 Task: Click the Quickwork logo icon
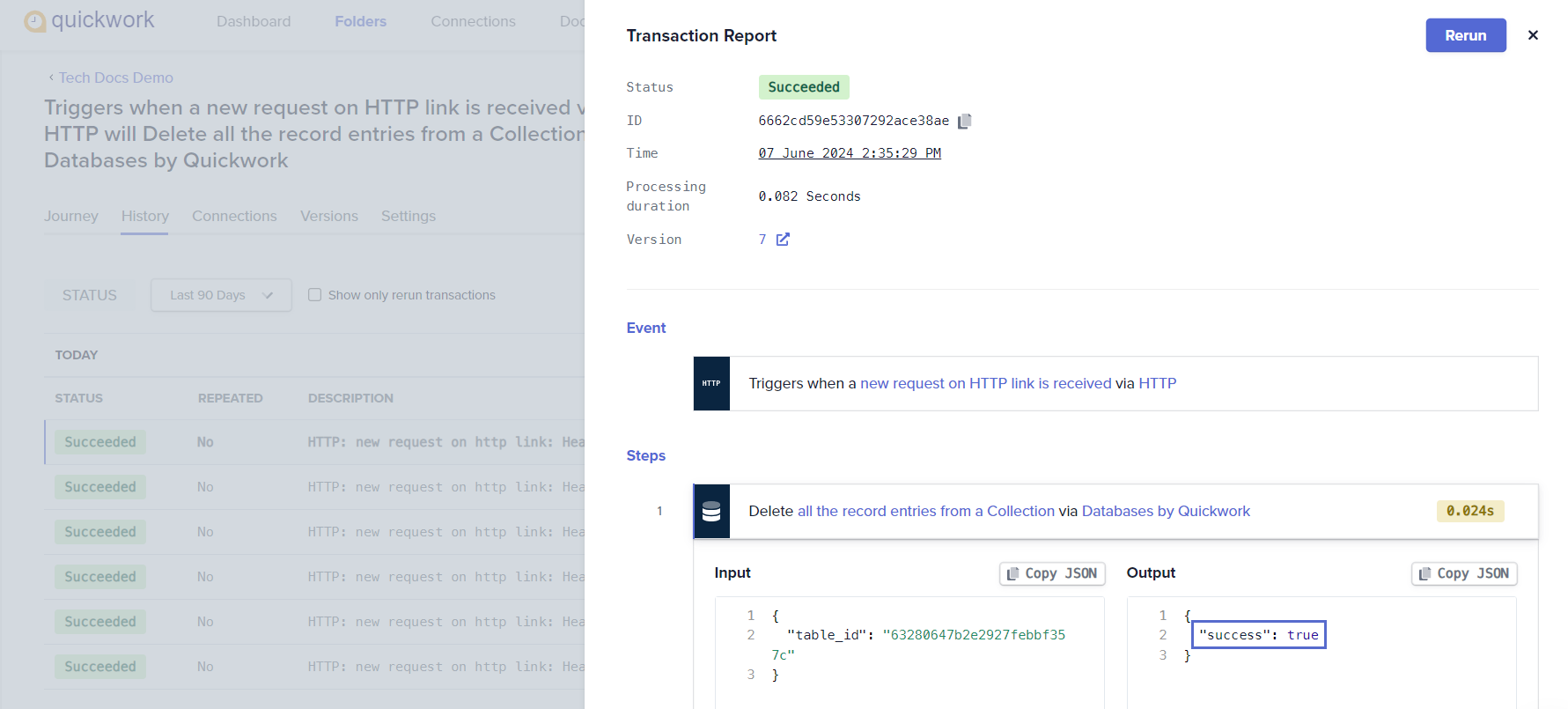click(x=34, y=21)
